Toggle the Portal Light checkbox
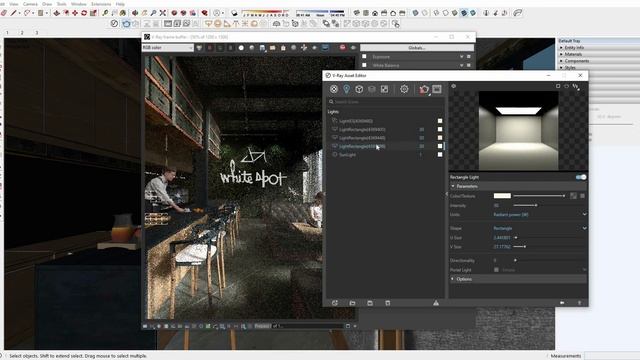Viewport: 640px width, 360px height. (496, 270)
